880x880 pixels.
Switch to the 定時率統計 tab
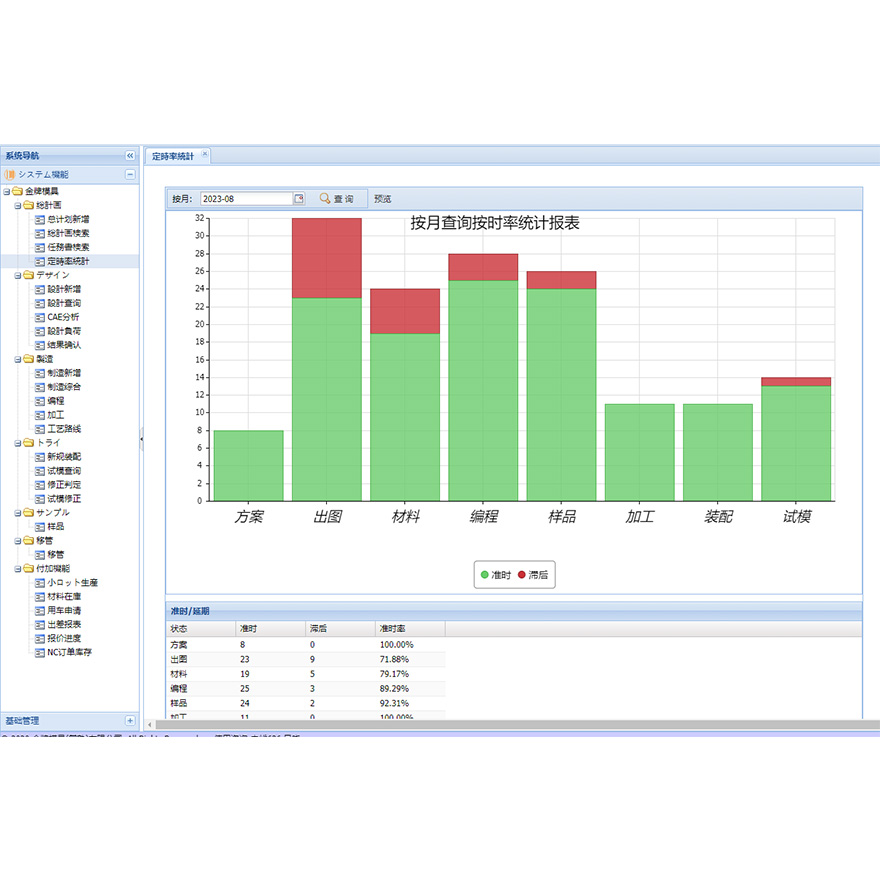173,157
